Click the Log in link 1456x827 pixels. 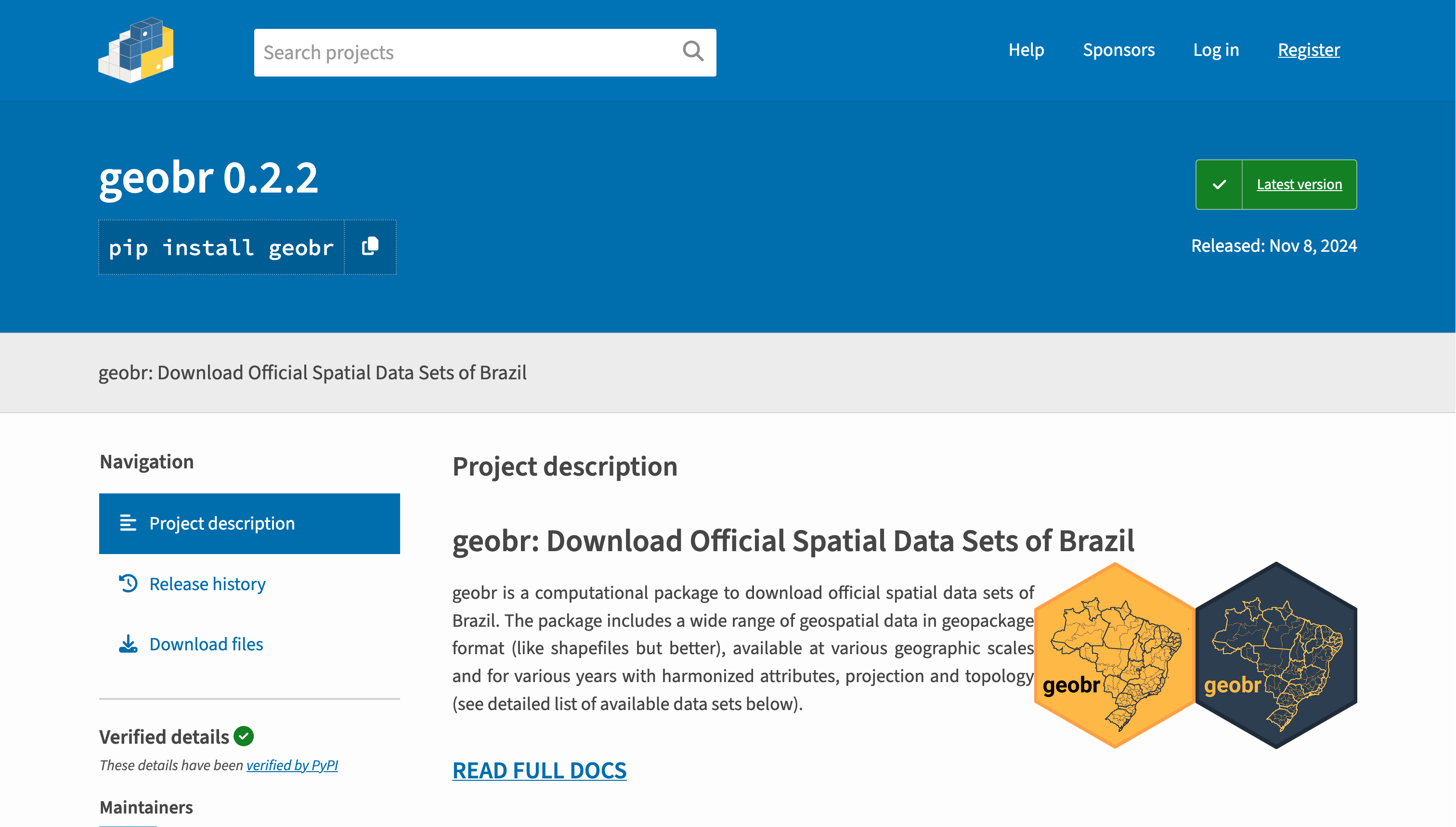[1216, 50]
